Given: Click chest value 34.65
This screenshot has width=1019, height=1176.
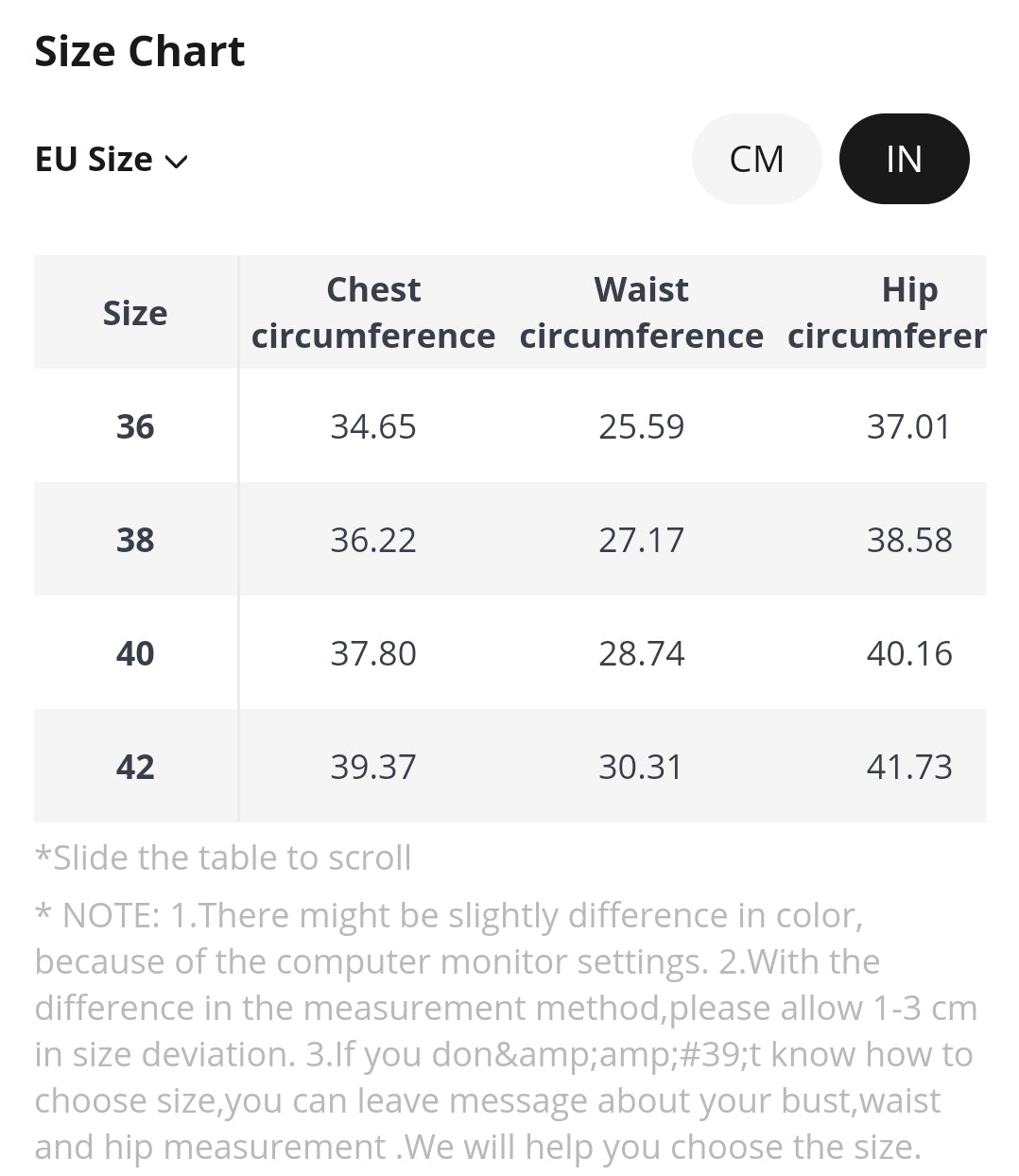Looking at the screenshot, I should coord(373,426).
